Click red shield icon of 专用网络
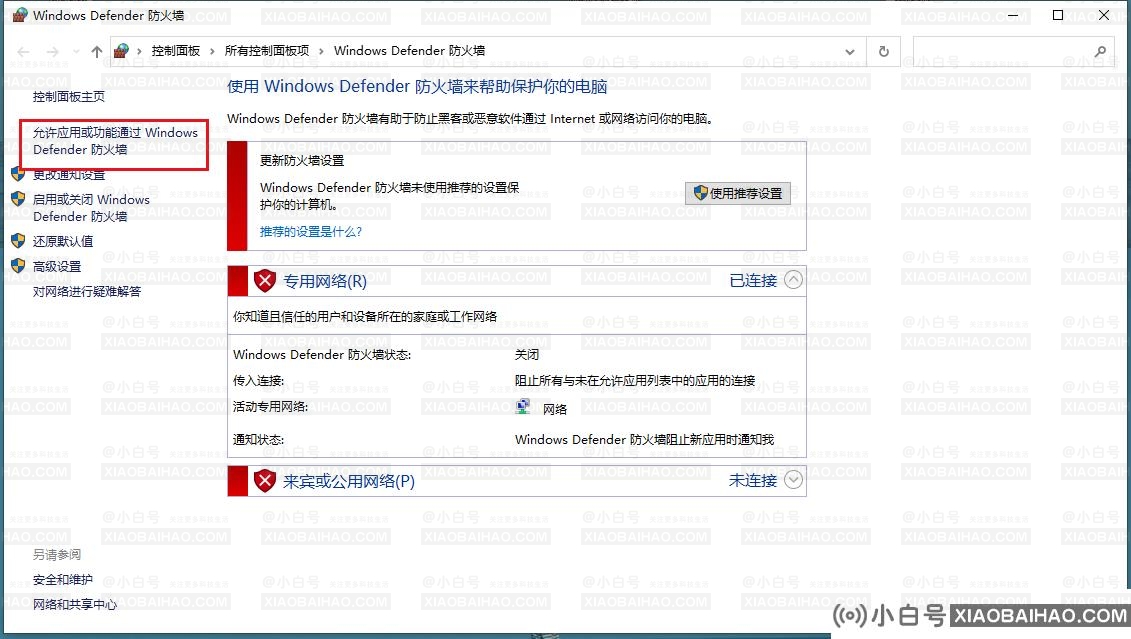1131x639 pixels. point(265,281)
